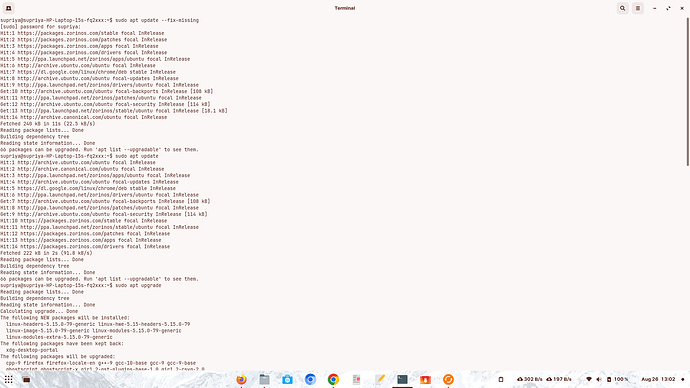690x388 pixels.
Task: Open the Software store shopping bag icon
Action: pyautogui.click(x=287, y=379)
